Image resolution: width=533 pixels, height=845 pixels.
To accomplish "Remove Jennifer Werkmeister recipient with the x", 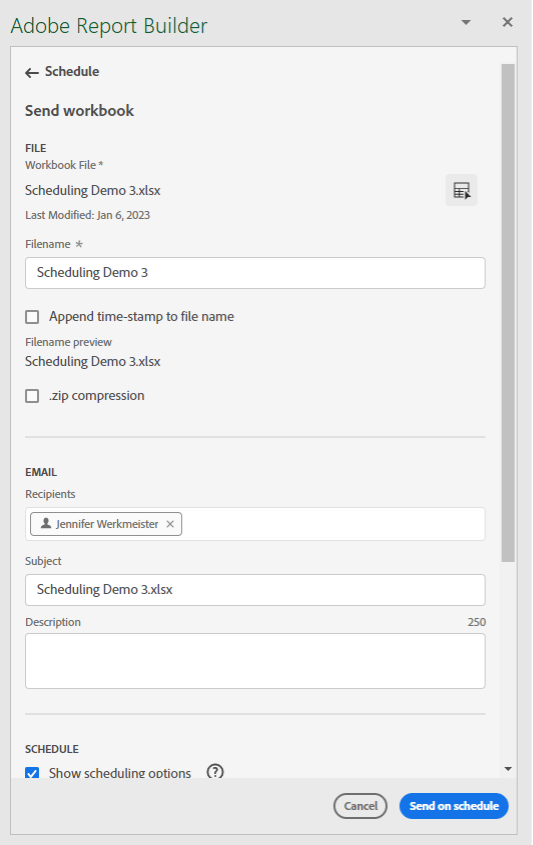I will point(170,524).
